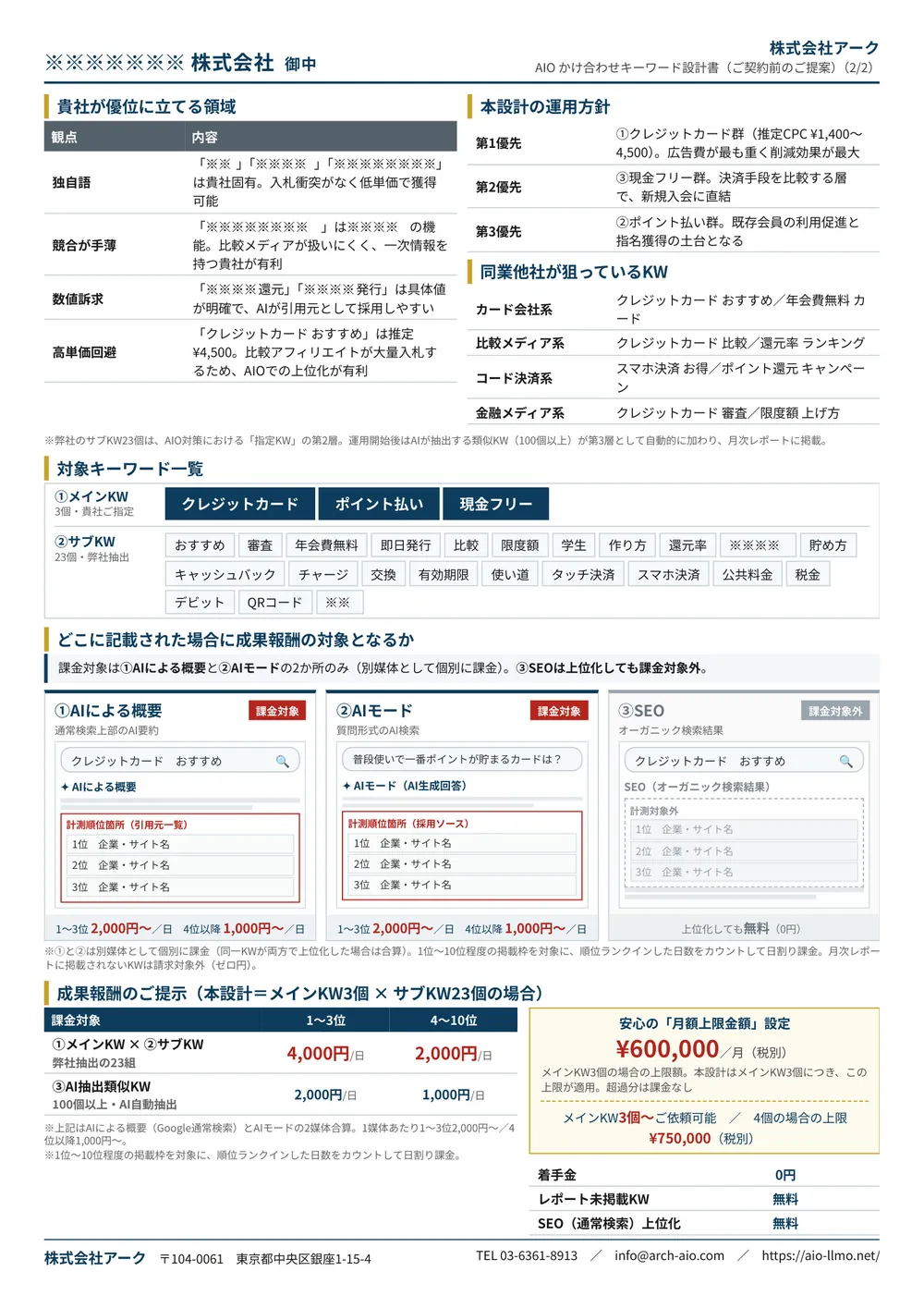Click the 'カード会社系' row label
This screenshot has width=924, height=1308.
[x=514, y=310]
